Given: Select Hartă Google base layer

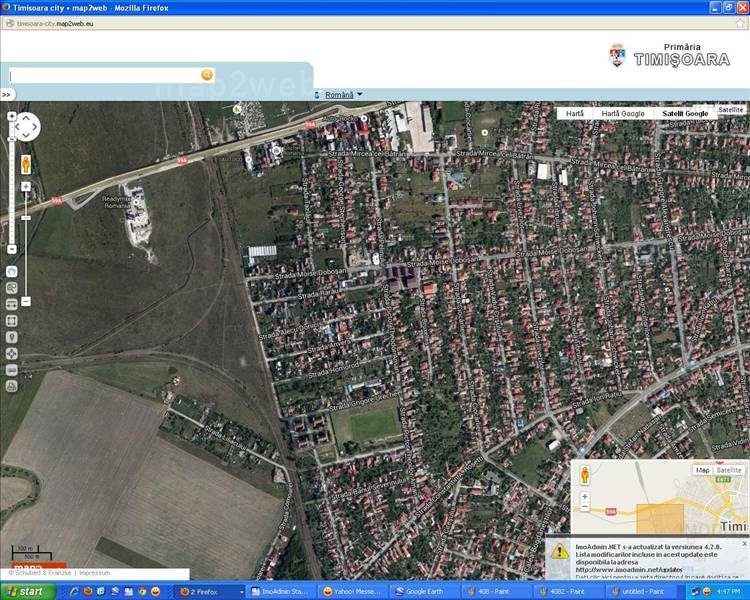Looking at the screenshot, I should [x=623, y=114].
